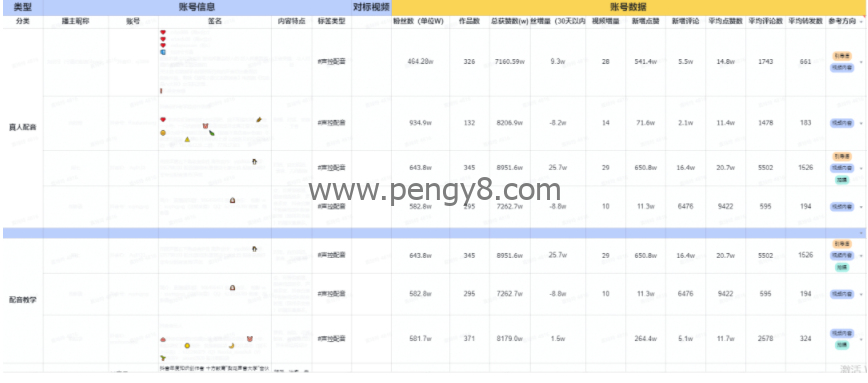The width and height of the screenshot is (868, 383).
Task: Open the dropdown arrow in the 934.9w row
Action: pos(861,123)
